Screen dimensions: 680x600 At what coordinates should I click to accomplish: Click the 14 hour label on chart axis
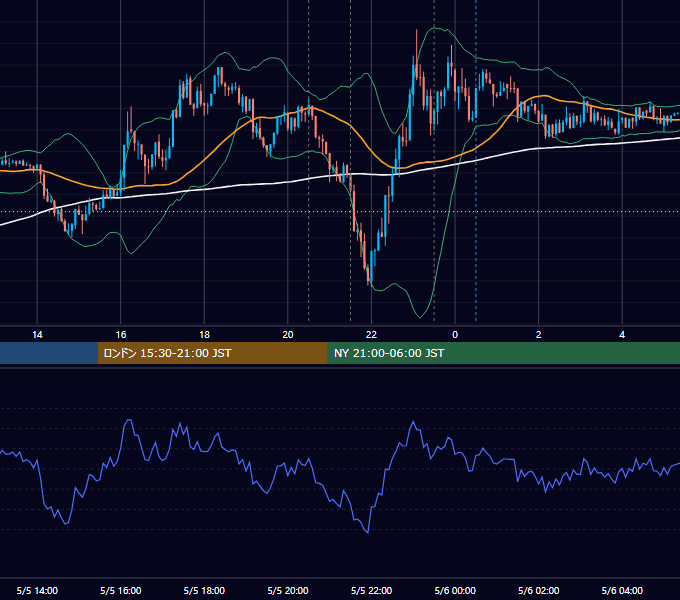[x=37, y=335]
